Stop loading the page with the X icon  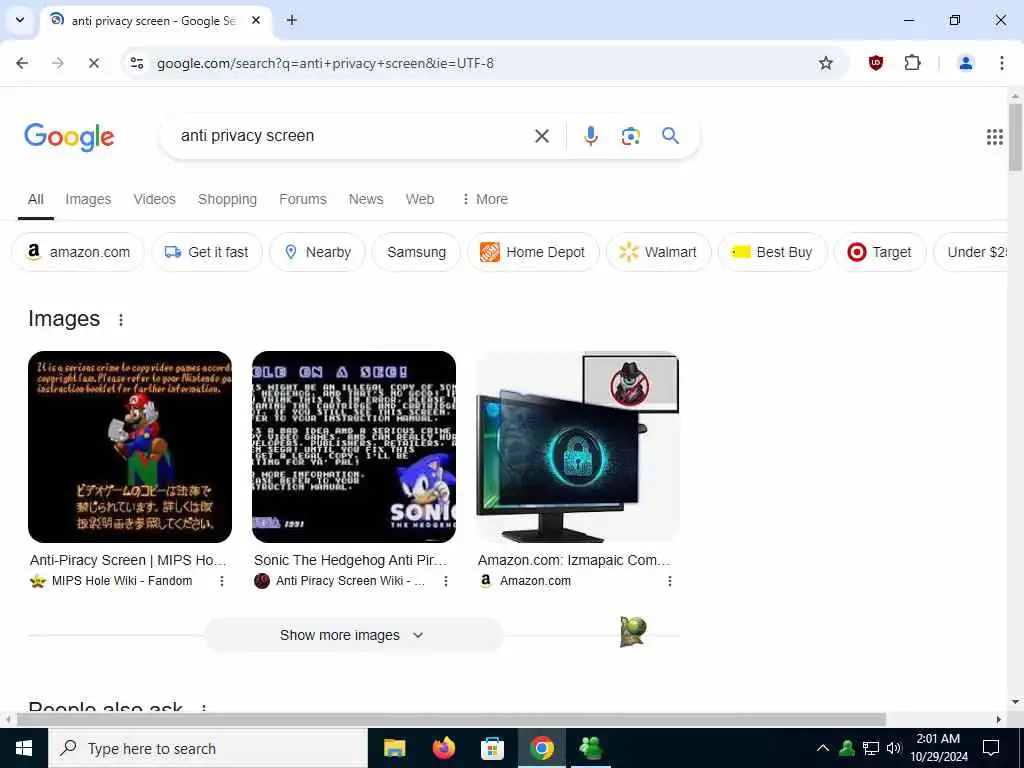(93, 63)
